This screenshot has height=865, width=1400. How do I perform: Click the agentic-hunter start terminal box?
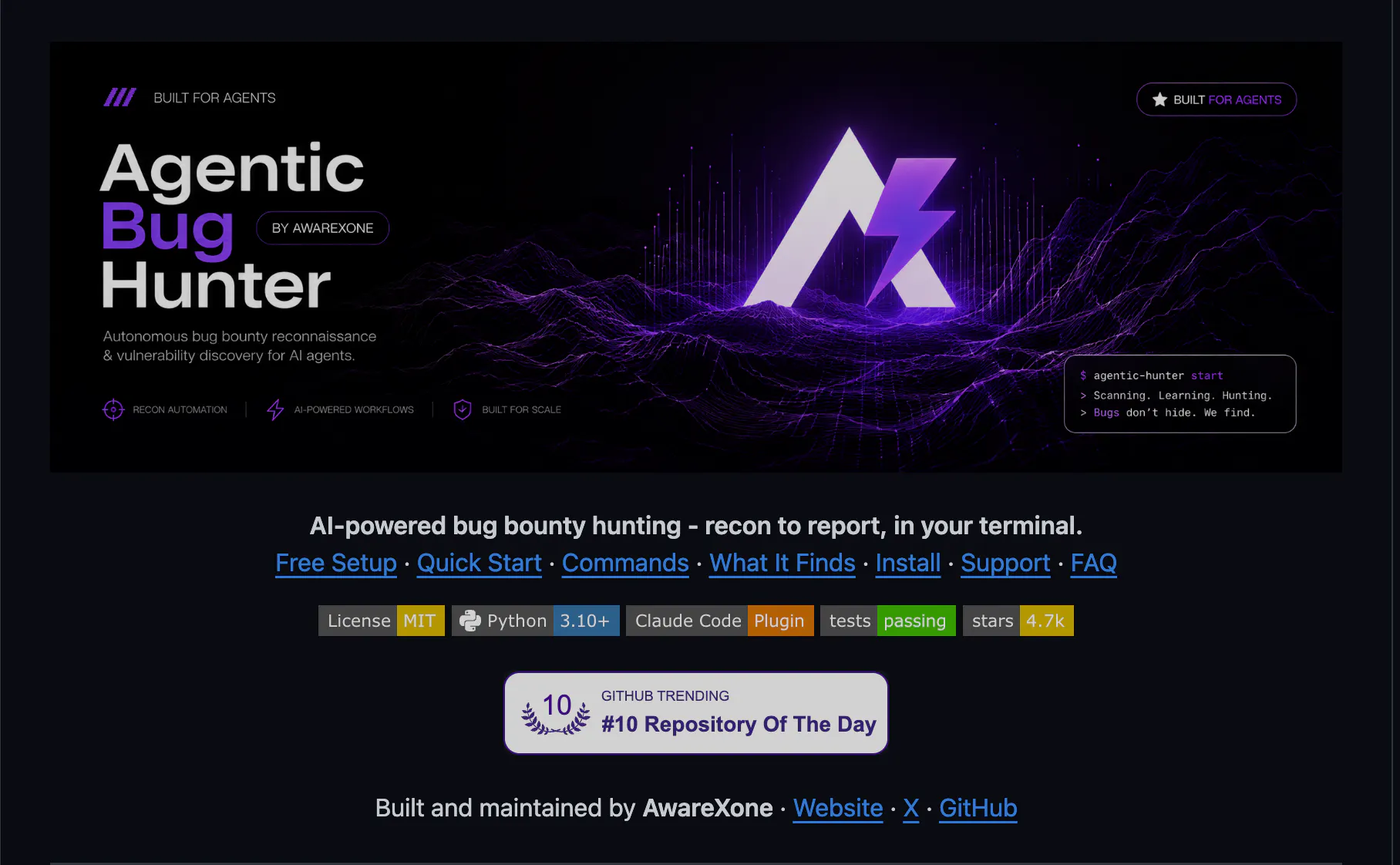point(1180,394)
